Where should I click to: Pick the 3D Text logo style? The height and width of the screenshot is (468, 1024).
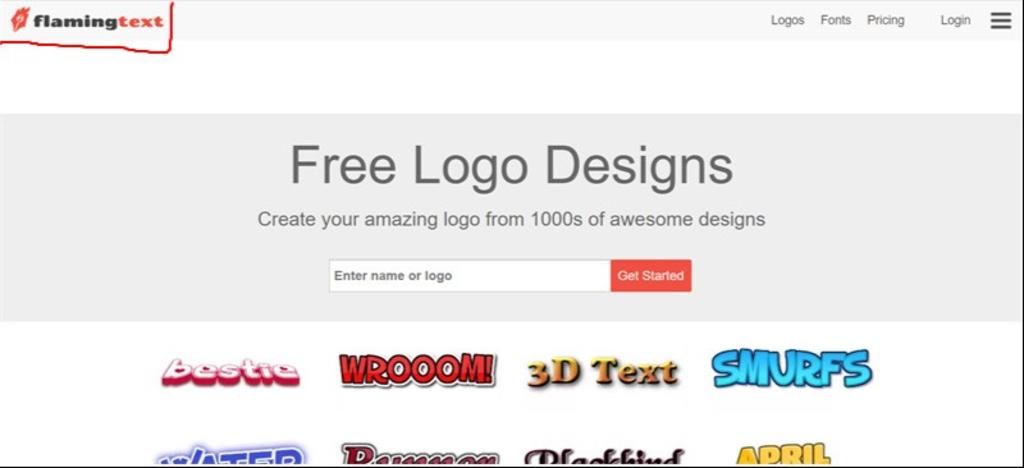click(602, 372)
